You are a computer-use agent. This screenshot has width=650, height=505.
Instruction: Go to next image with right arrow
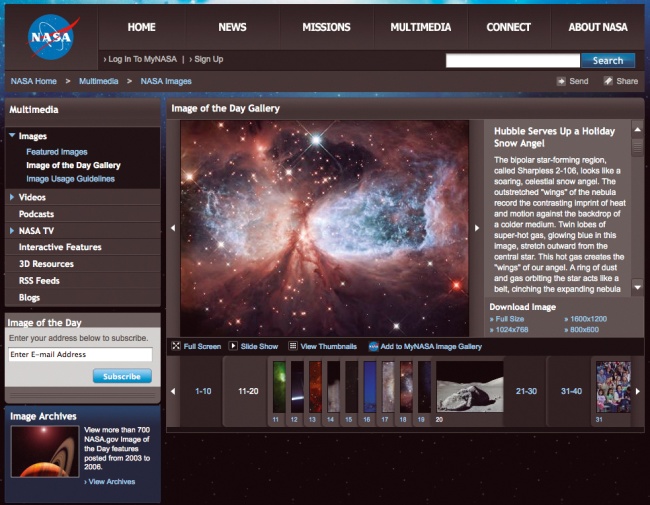click(477, 228)
